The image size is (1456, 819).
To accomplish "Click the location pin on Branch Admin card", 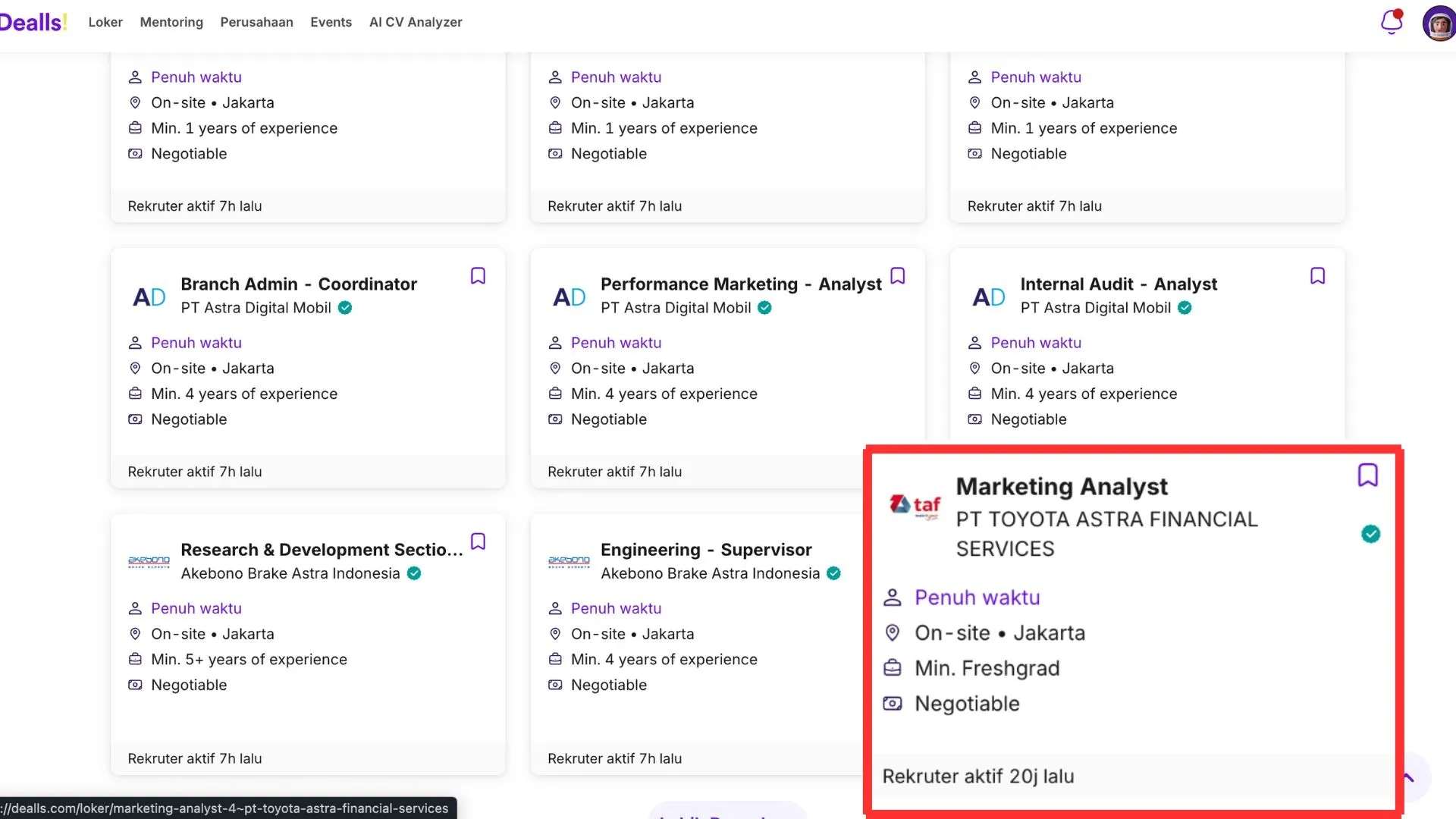I will 135,369.
